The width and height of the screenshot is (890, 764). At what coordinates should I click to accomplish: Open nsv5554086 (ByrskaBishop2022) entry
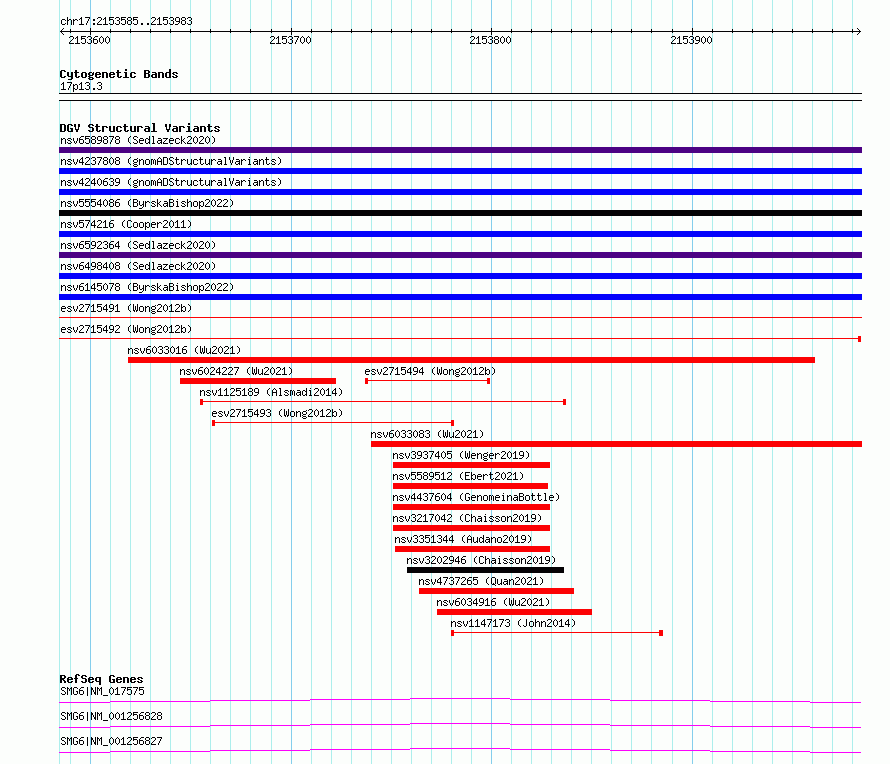pos(147,203)
